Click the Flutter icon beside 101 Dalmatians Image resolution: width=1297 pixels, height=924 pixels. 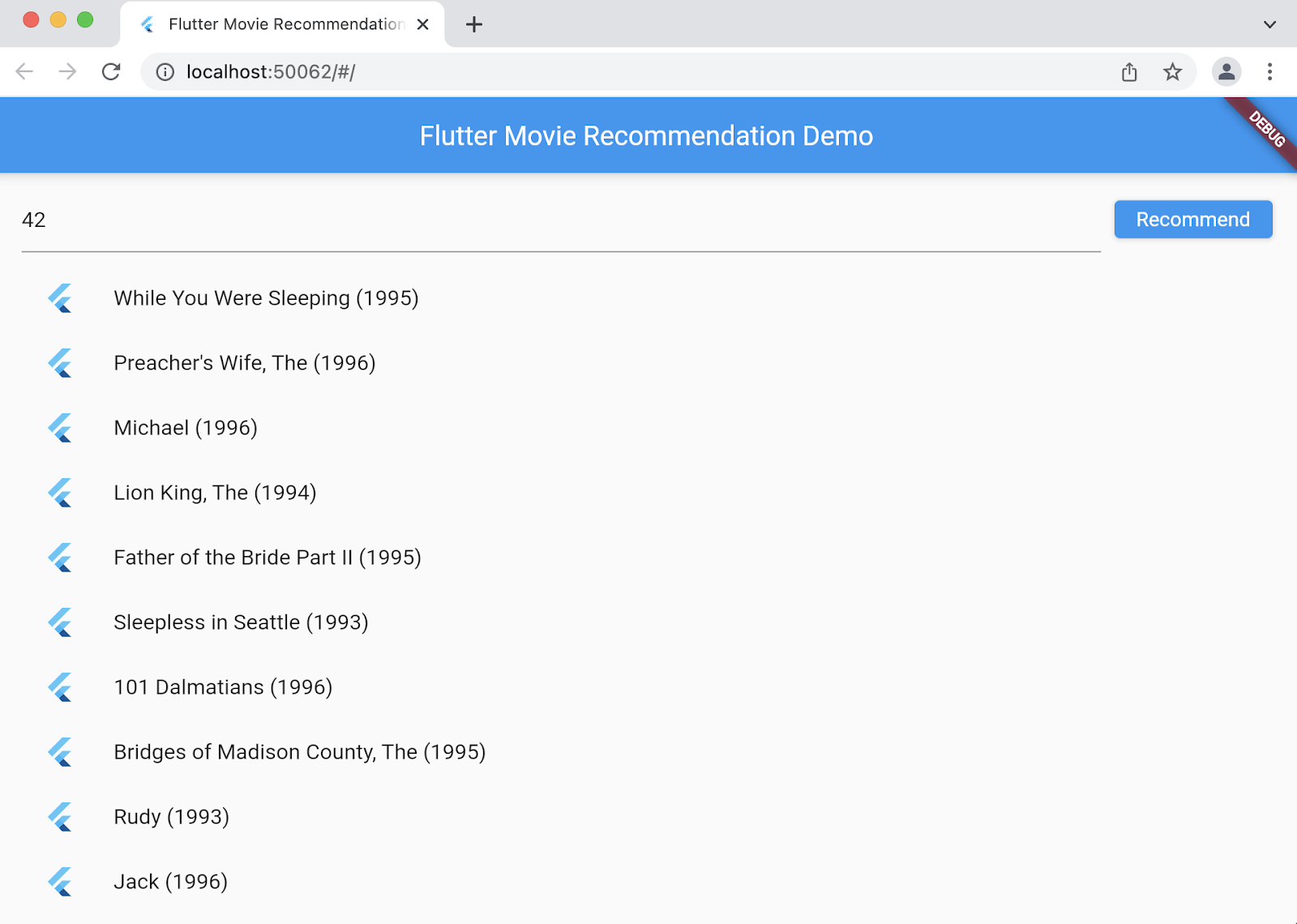point(60,687)
